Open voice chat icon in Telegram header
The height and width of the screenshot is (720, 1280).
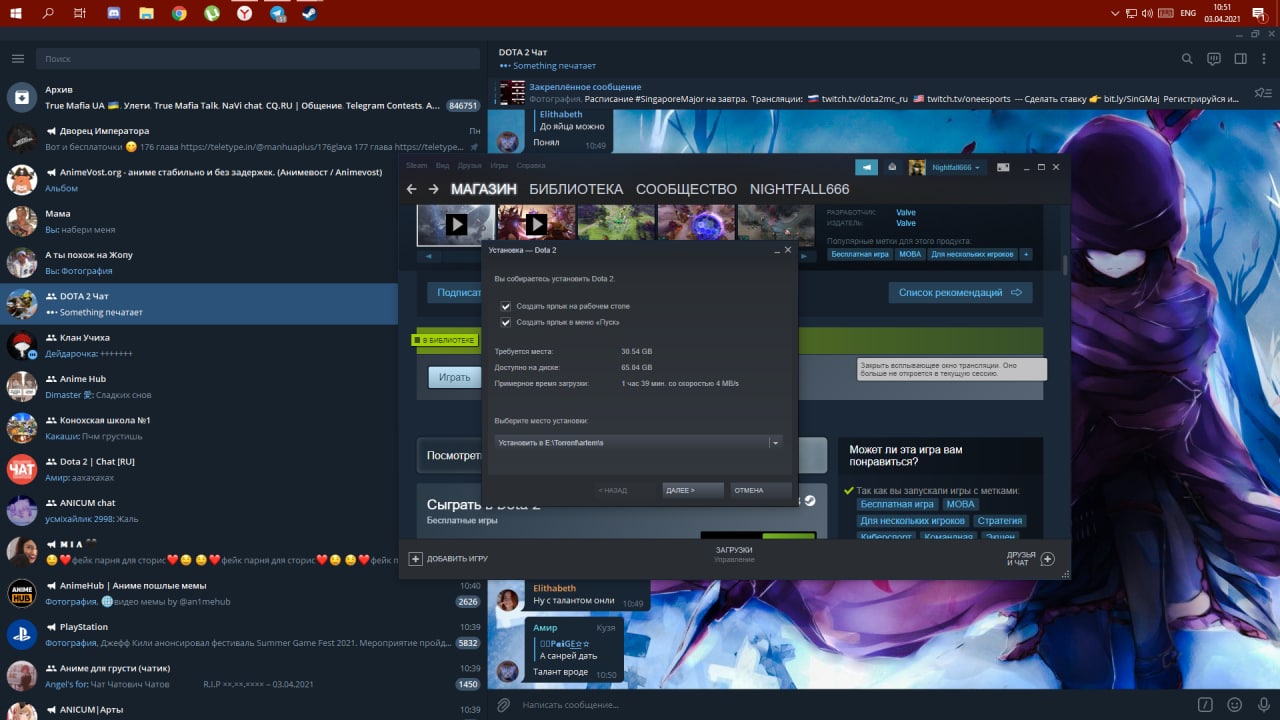click(1214, 59)
